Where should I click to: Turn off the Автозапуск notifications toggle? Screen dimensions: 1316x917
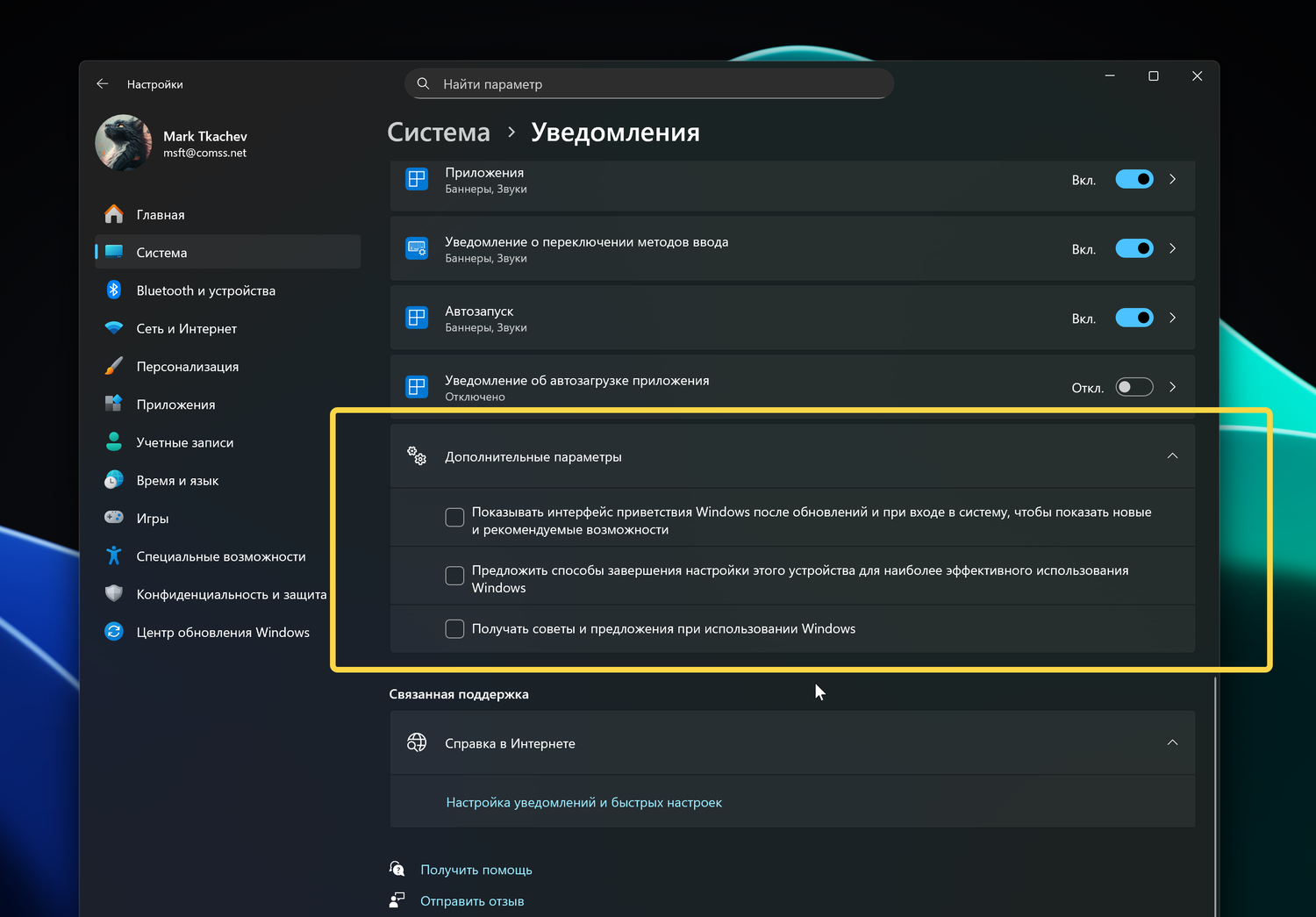(x=1134, y=318)
